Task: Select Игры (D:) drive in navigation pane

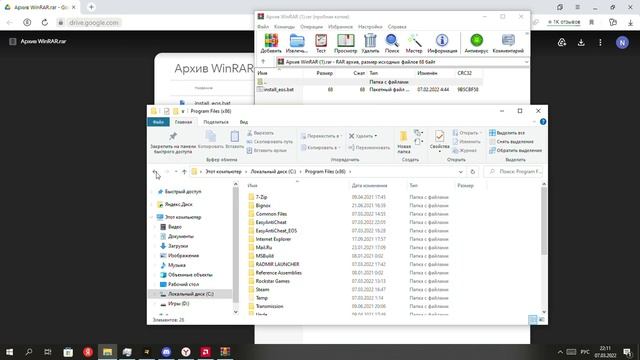Action: tap(178, 304)
